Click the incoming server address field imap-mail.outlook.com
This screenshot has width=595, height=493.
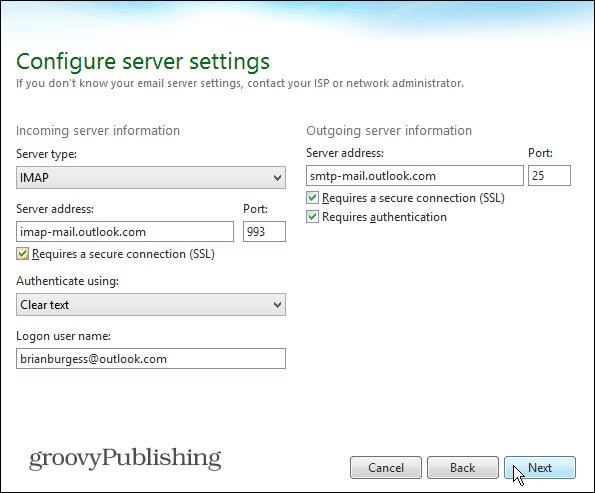pyautogui.click(x=125, y=232)
